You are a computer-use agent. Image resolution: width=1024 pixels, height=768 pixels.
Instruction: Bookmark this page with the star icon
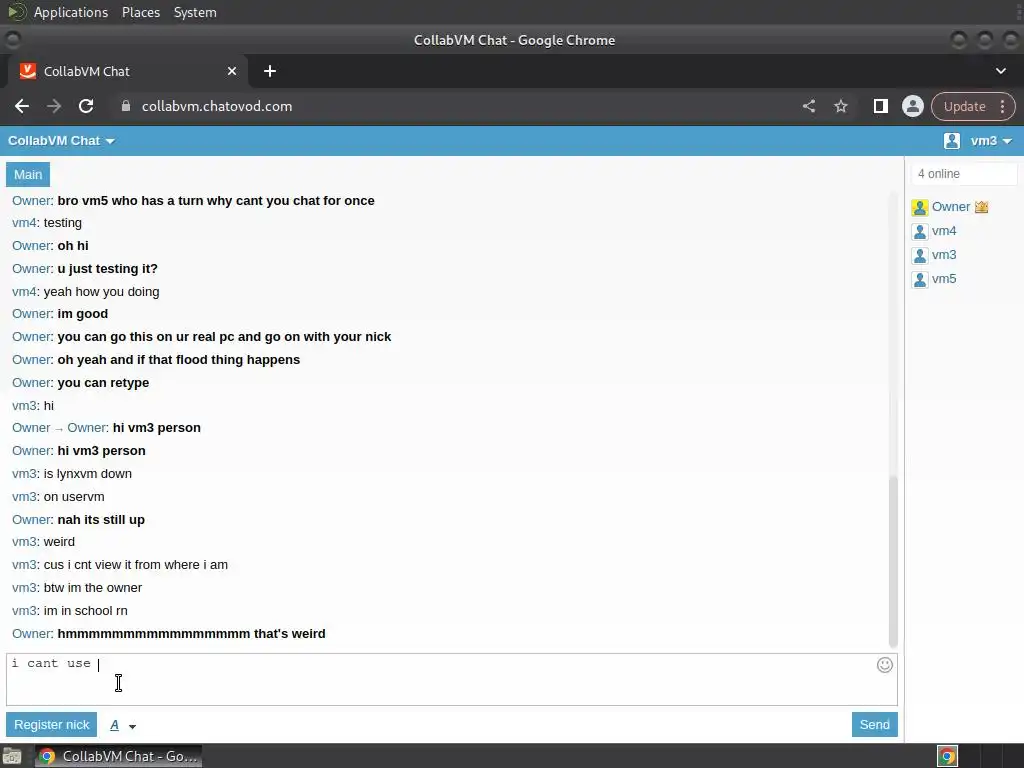coord(840,106)
